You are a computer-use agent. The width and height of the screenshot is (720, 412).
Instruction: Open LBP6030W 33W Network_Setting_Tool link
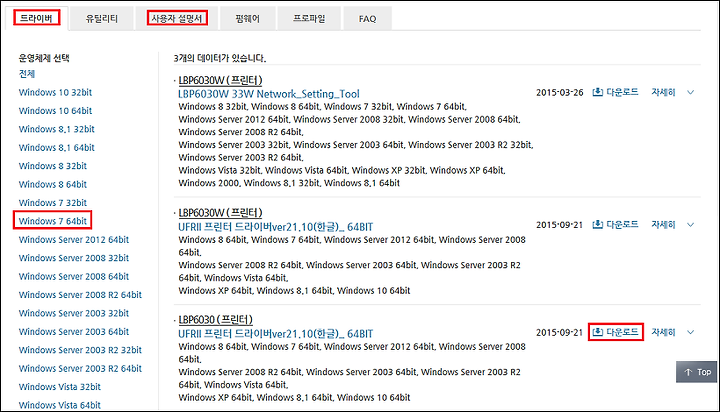269,94
